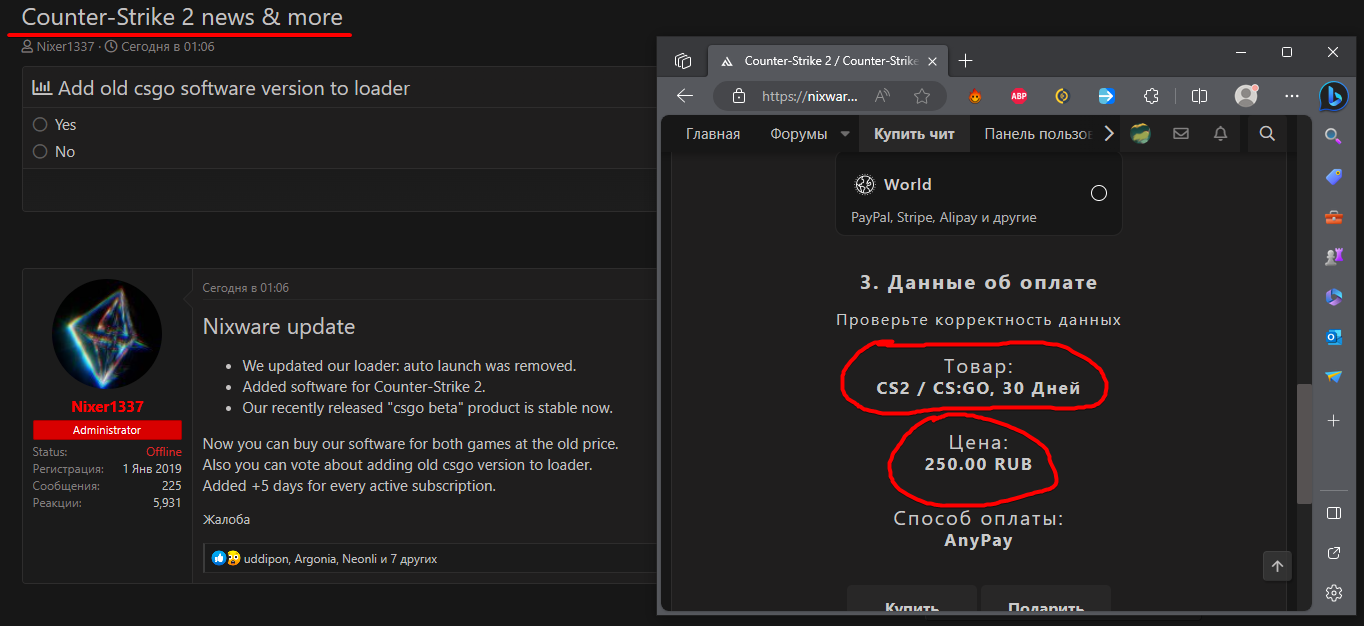Open sidebar Search icon
This screenshot has height=626, width=1364.
tap(1333, 135)
